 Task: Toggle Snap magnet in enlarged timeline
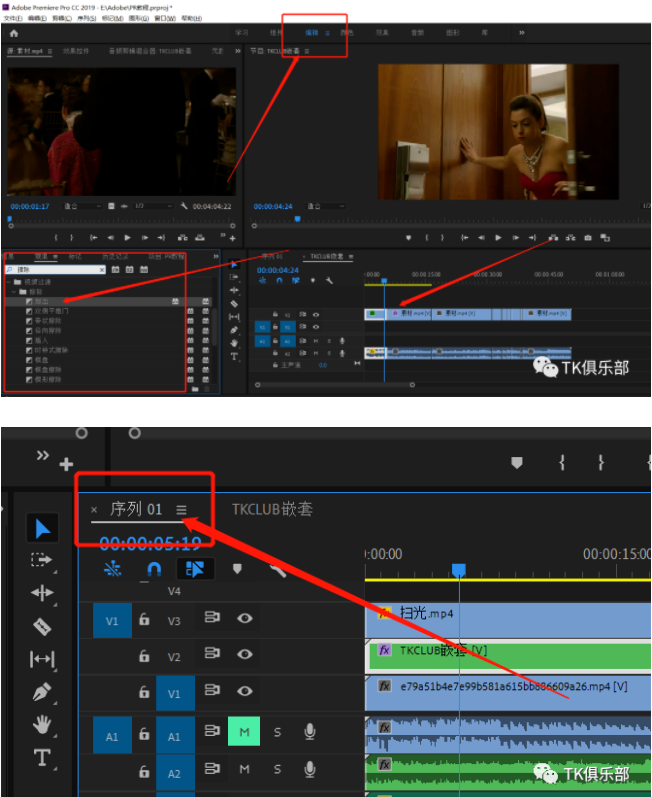tap(154, 569)
